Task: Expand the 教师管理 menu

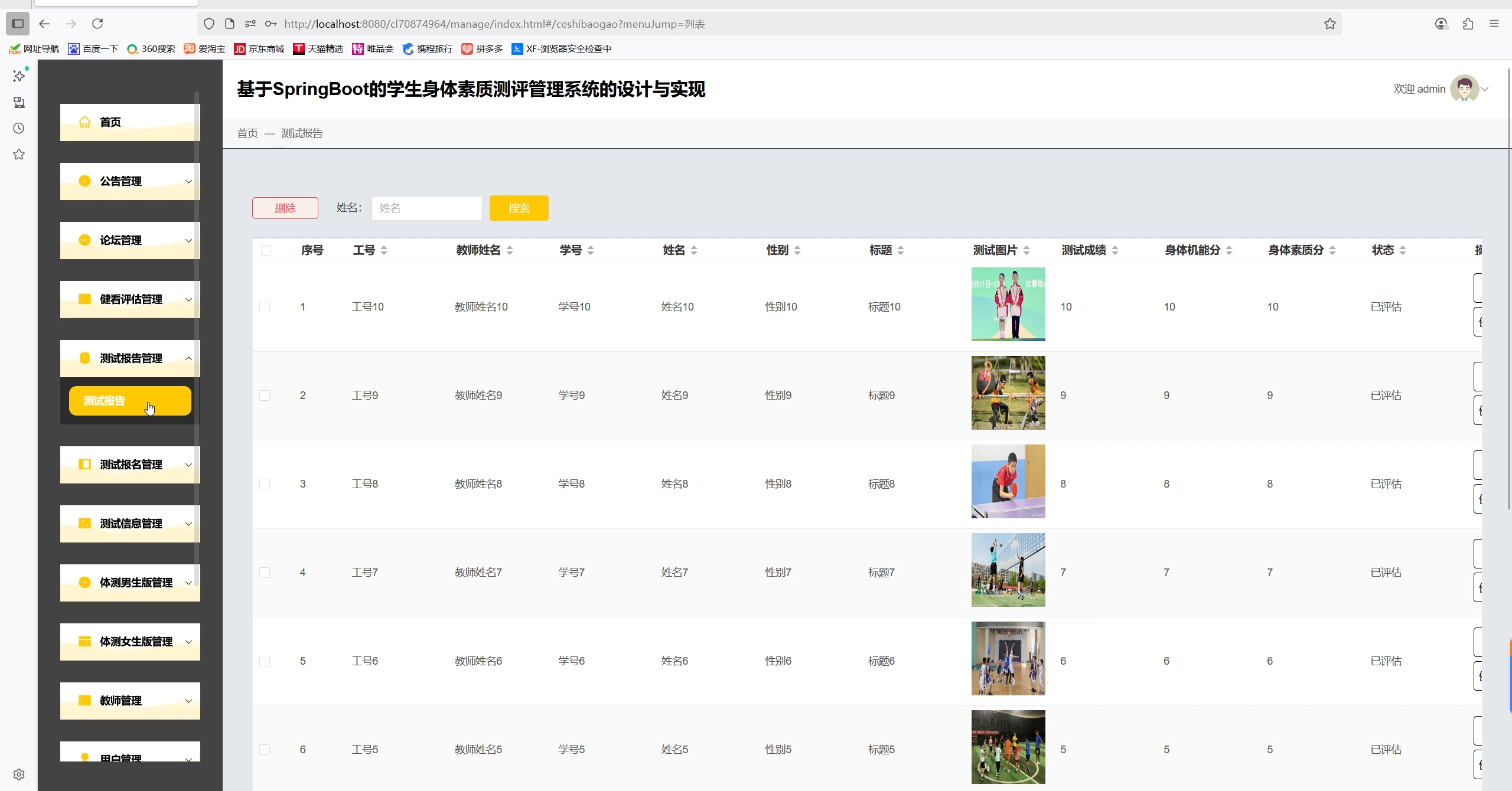Action: [x=129, y=701]
